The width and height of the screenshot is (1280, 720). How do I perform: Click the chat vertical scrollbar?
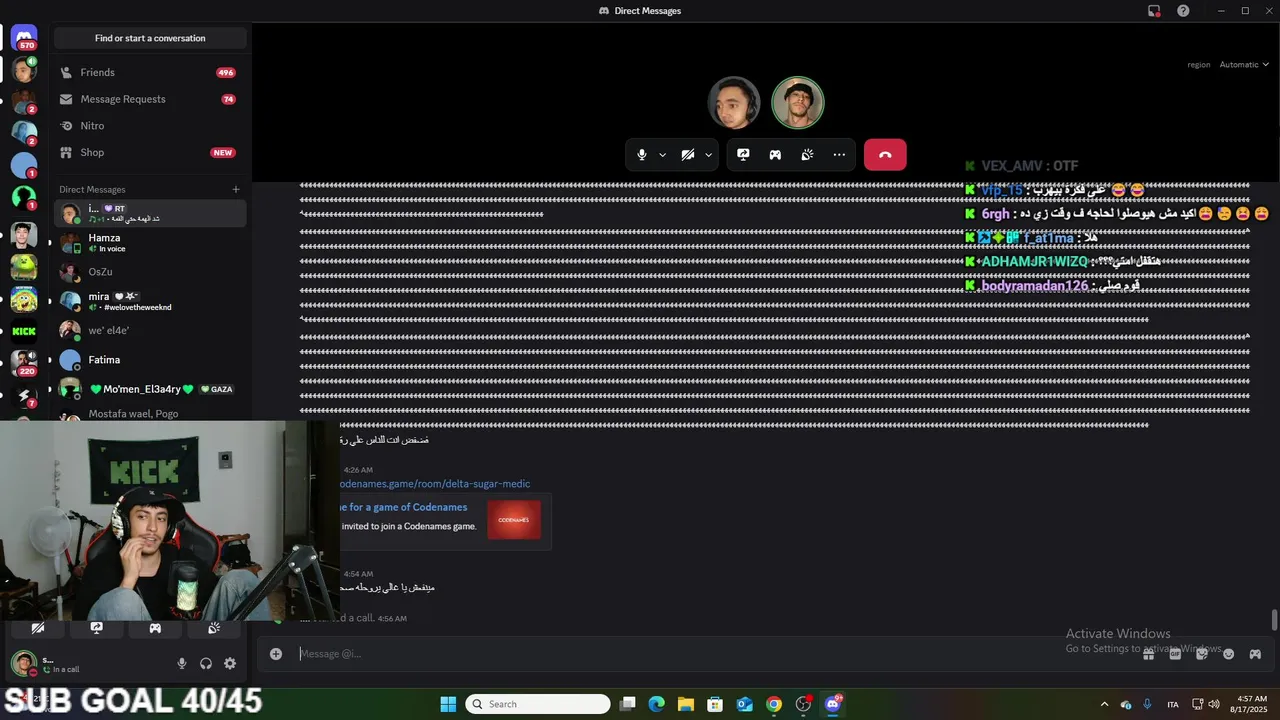tap(1274, 620)
